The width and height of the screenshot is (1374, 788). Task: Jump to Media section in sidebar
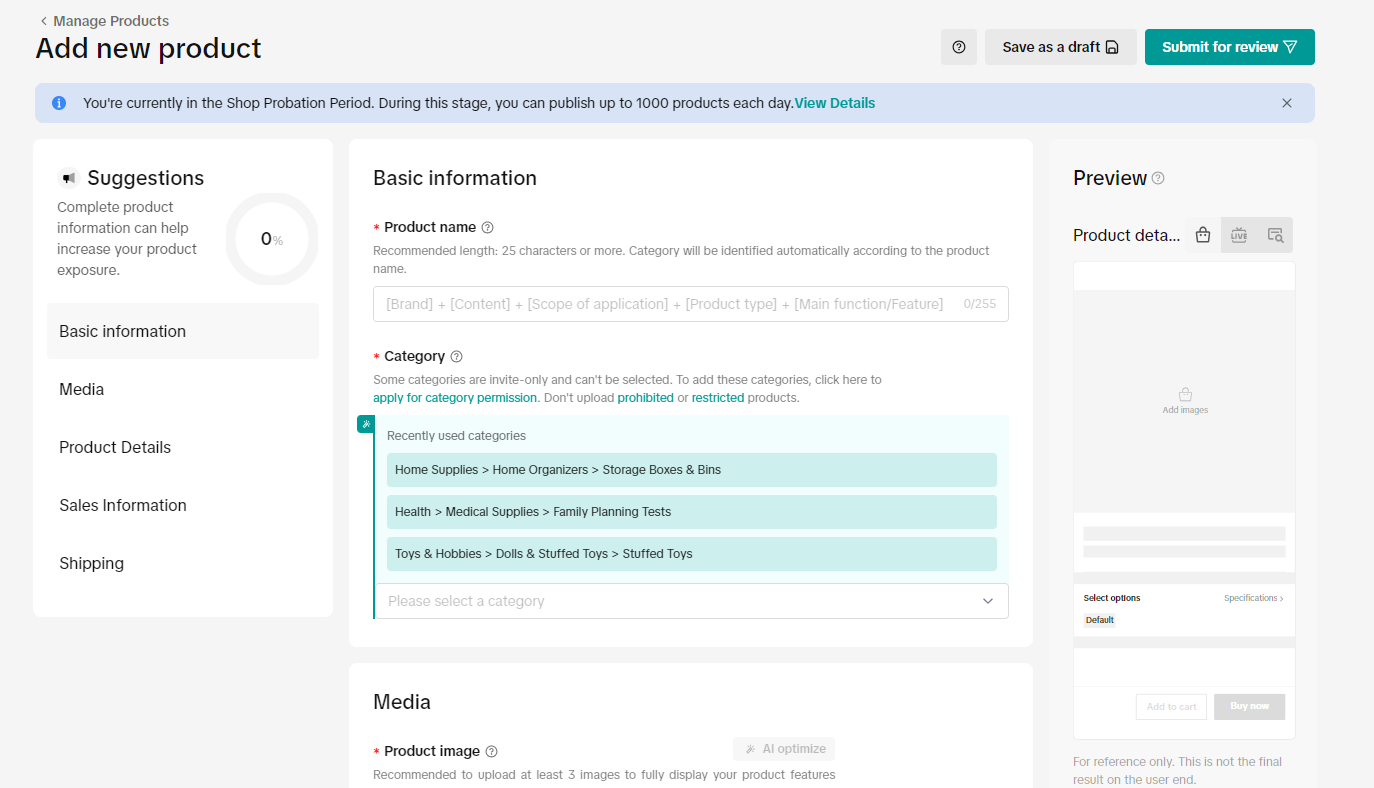coord(82,389)
